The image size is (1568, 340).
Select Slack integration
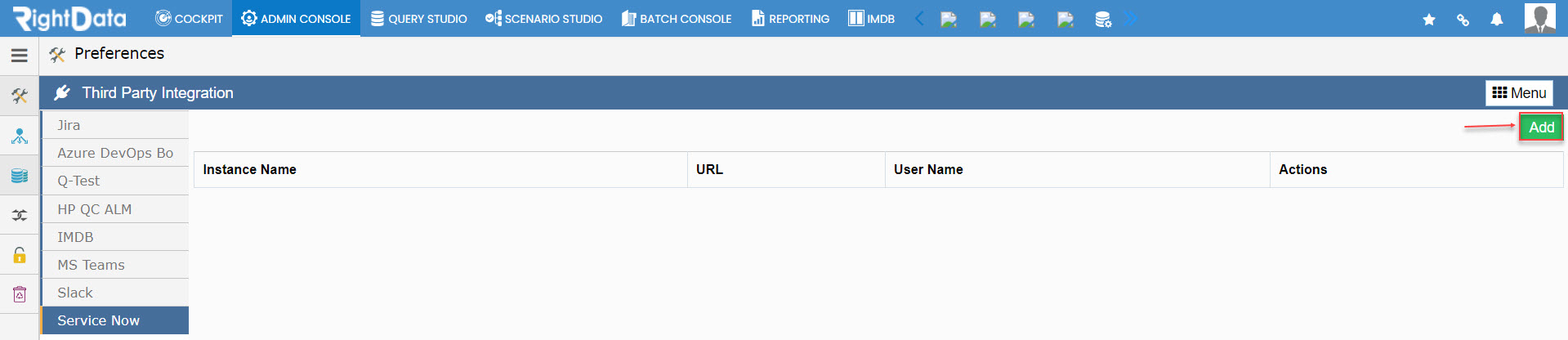click(115, 293)
